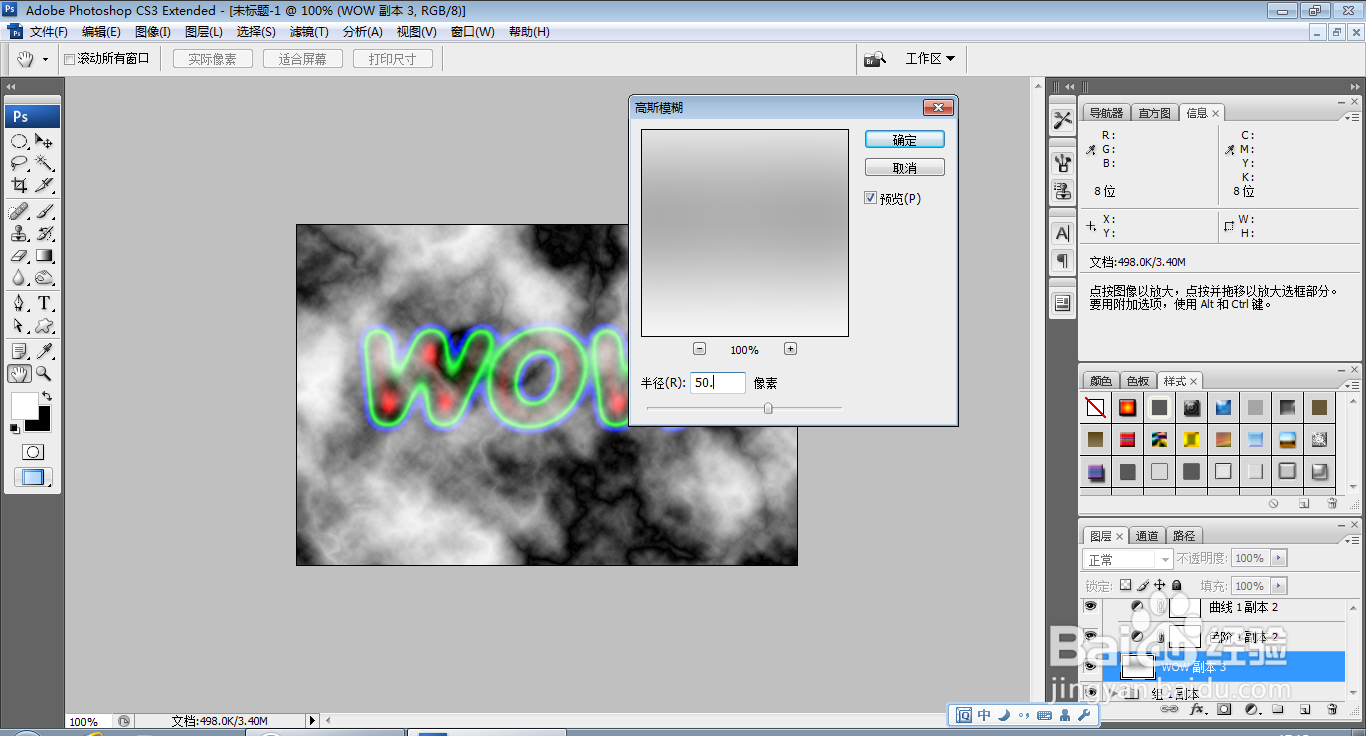Select the Custom Shape tool
Viewport: 1366px width, 736px height.
click(44, 326)
